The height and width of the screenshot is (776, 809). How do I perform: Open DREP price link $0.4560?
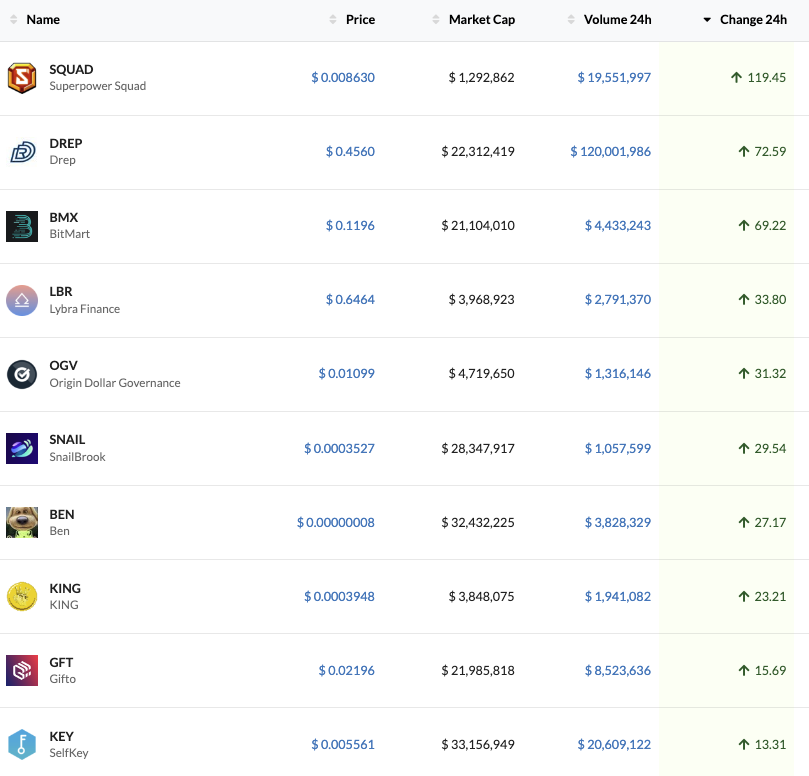[x=350, y=152]
